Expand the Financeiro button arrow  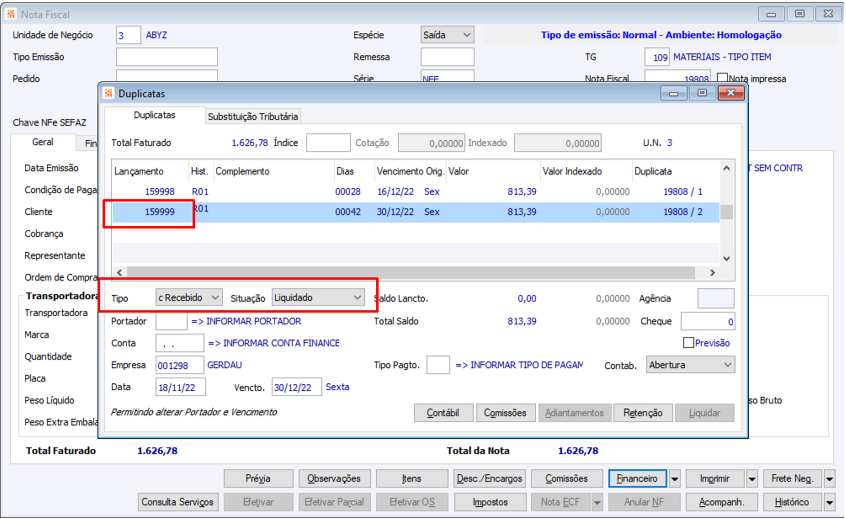click(x=674, y=479)
